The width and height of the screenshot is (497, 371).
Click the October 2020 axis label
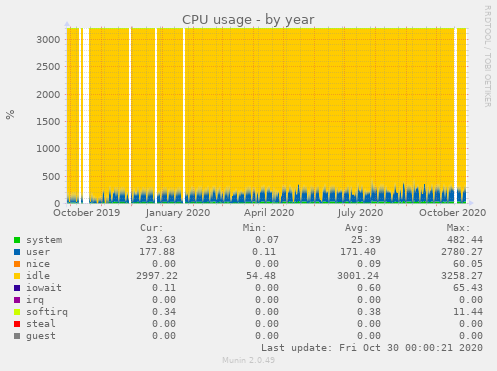pos(452,213)
